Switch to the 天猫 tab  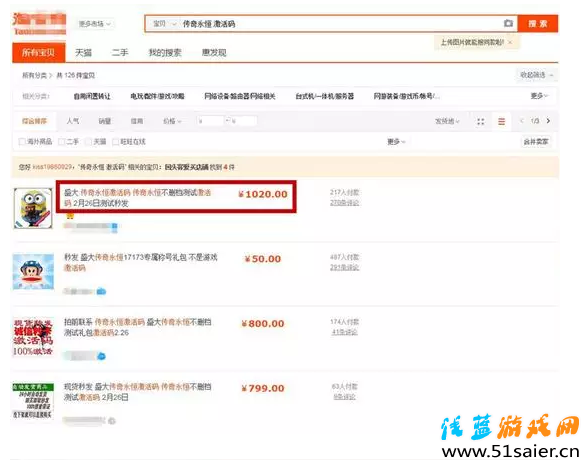pyautogui.click(x=83, y=53)
